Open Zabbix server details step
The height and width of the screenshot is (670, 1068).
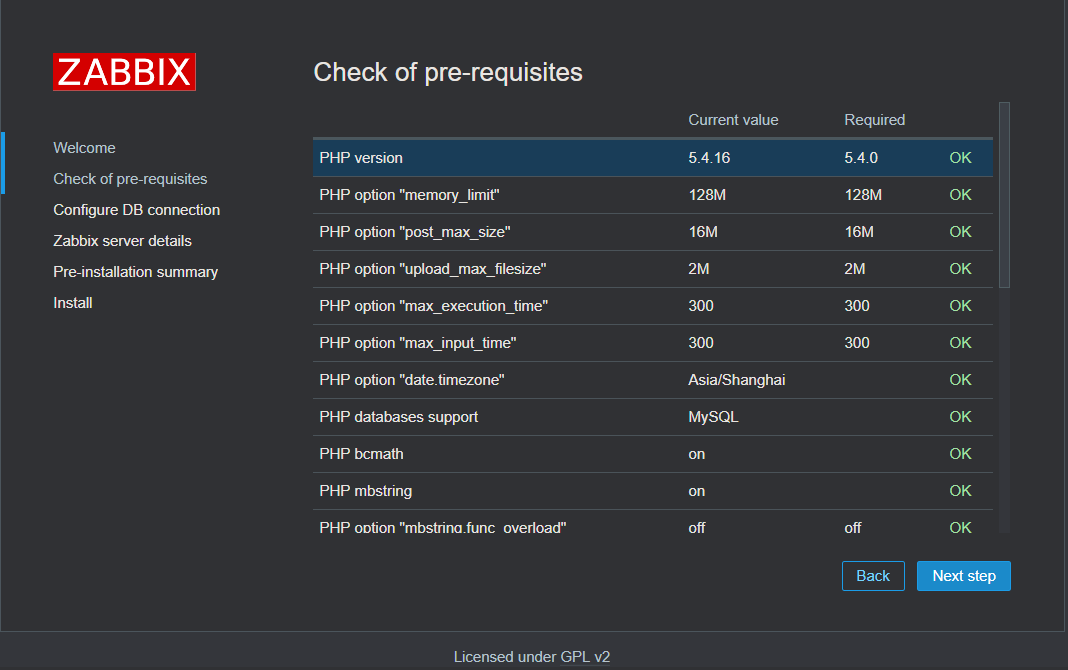[122, 241]
